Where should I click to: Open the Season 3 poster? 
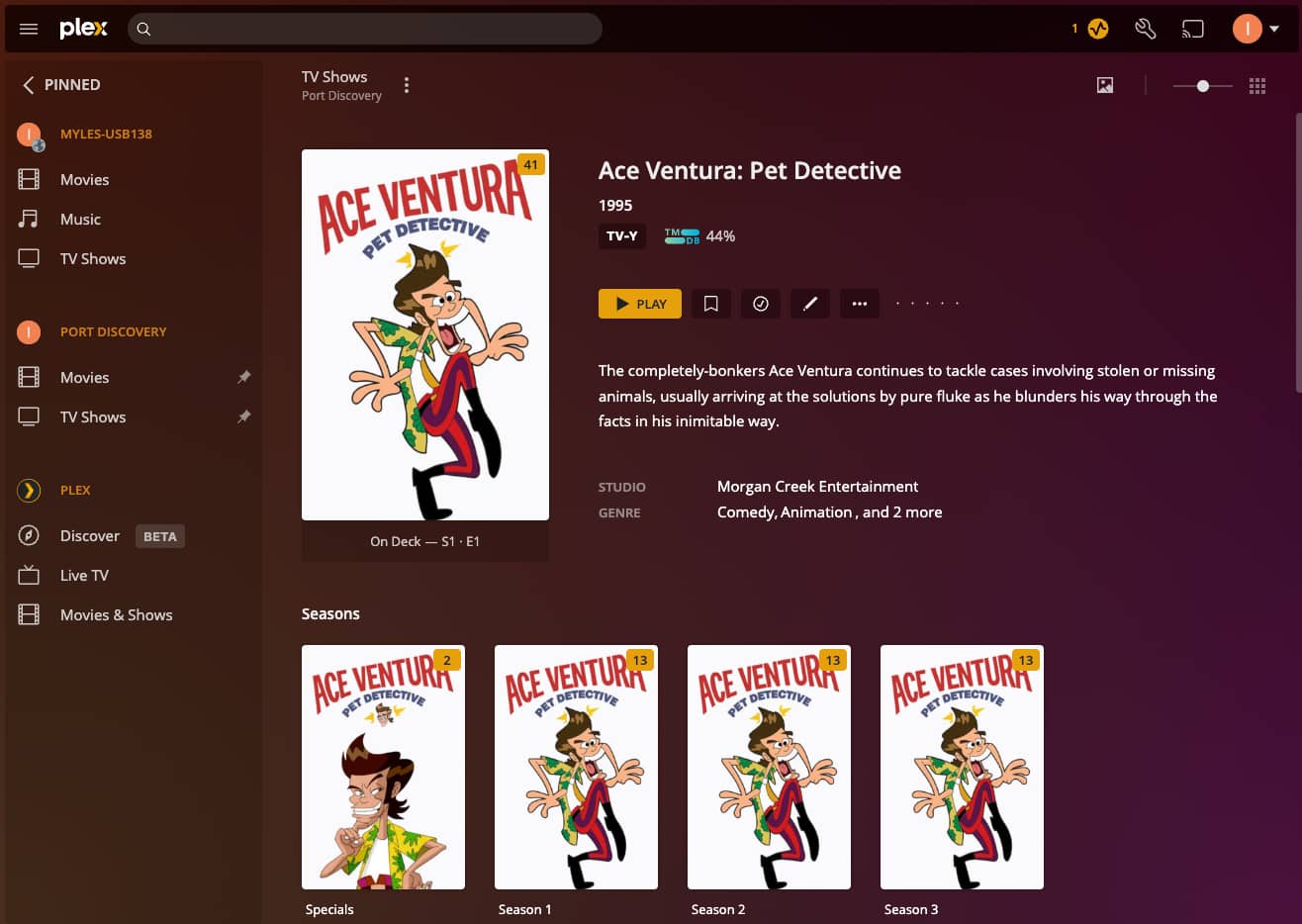click(962, 767)
